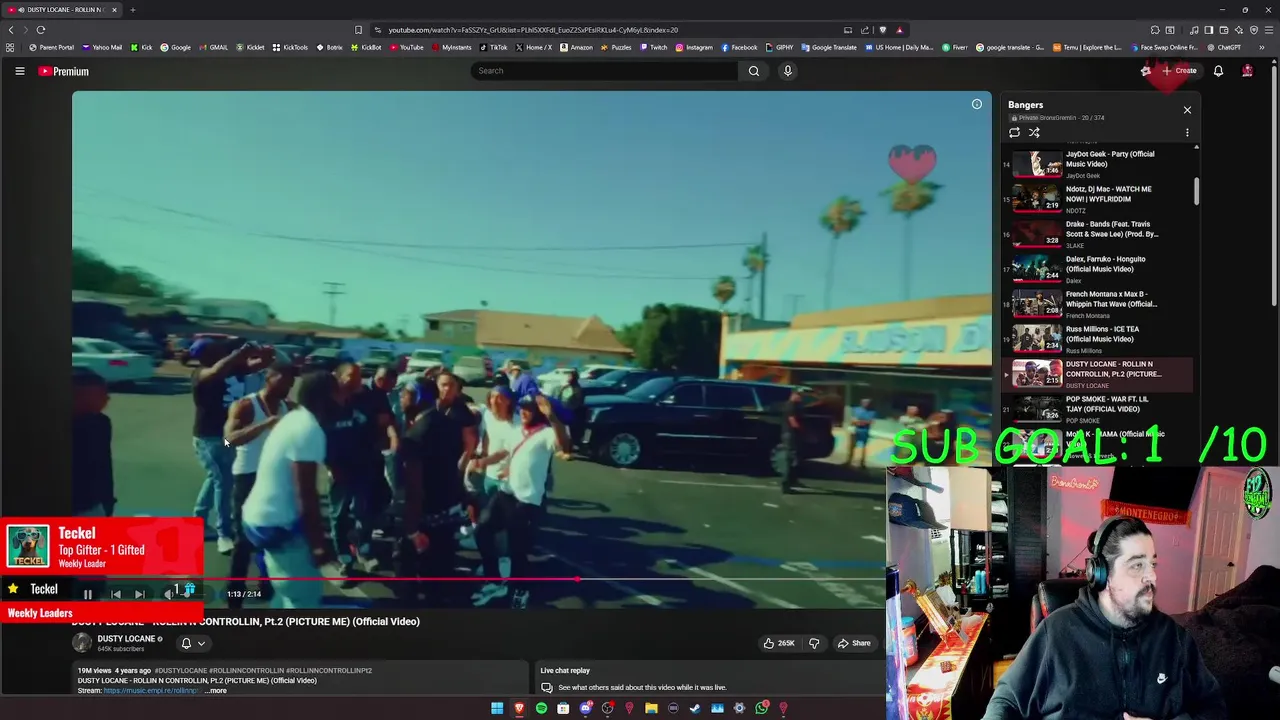Like the video
This screenshot has height=720, width=1280.
(x=779, y=643)
